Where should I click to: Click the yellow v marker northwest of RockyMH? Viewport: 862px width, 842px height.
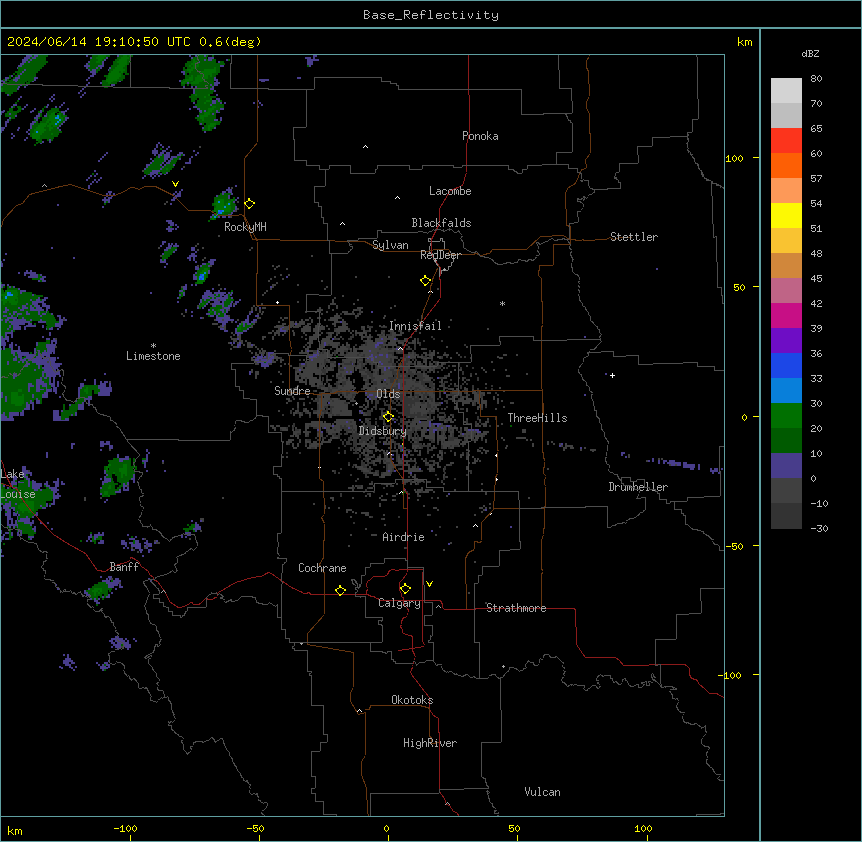175,184
